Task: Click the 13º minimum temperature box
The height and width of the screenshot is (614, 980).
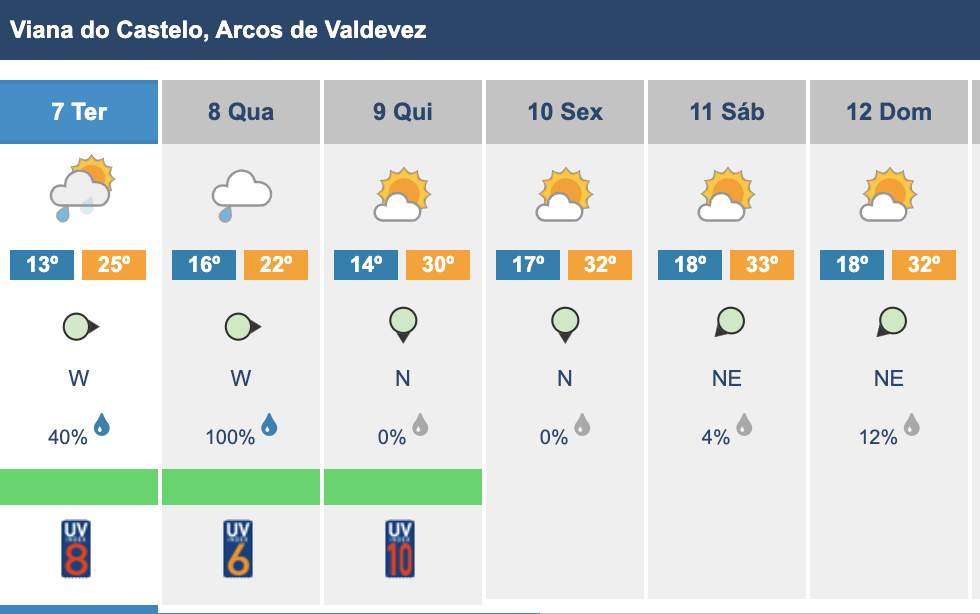Action: point(42,264)
